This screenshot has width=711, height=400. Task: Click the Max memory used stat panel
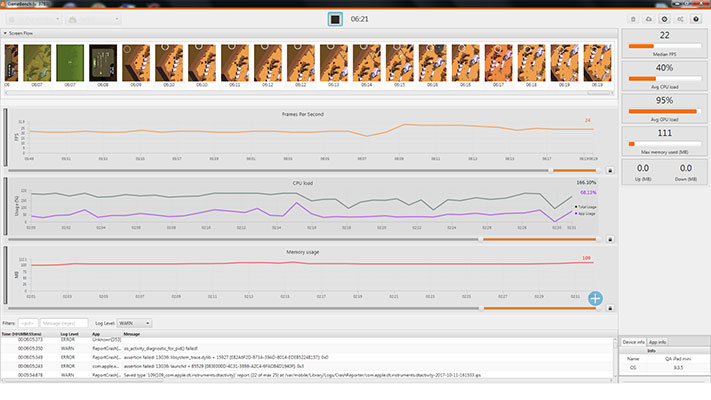[664, 141]
